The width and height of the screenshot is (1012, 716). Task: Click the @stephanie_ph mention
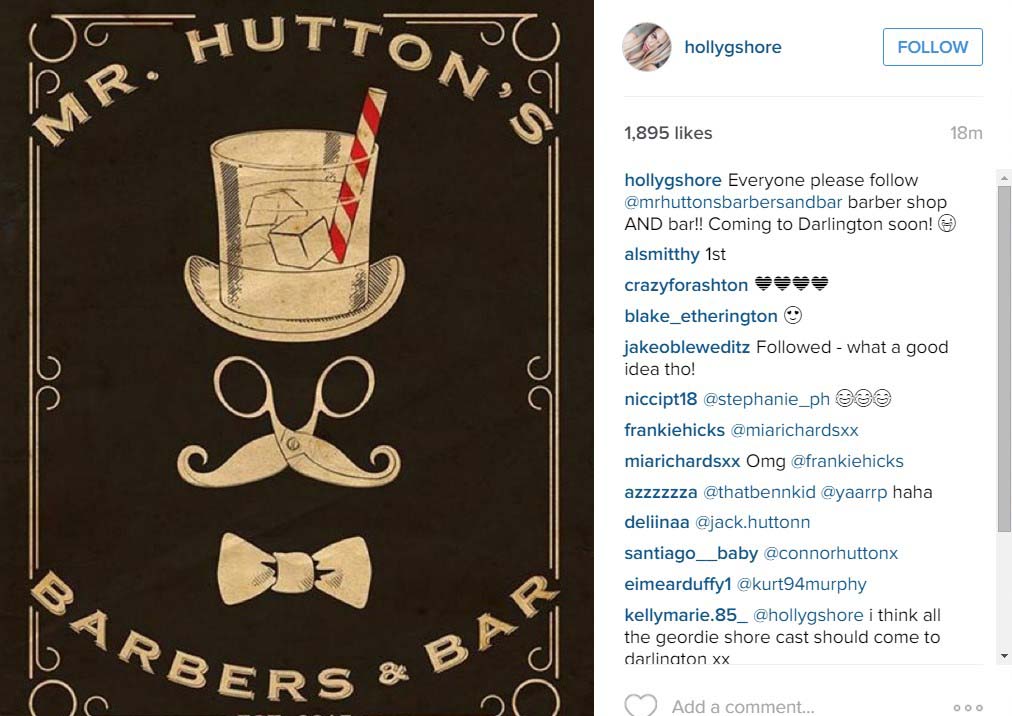[766, 399]
